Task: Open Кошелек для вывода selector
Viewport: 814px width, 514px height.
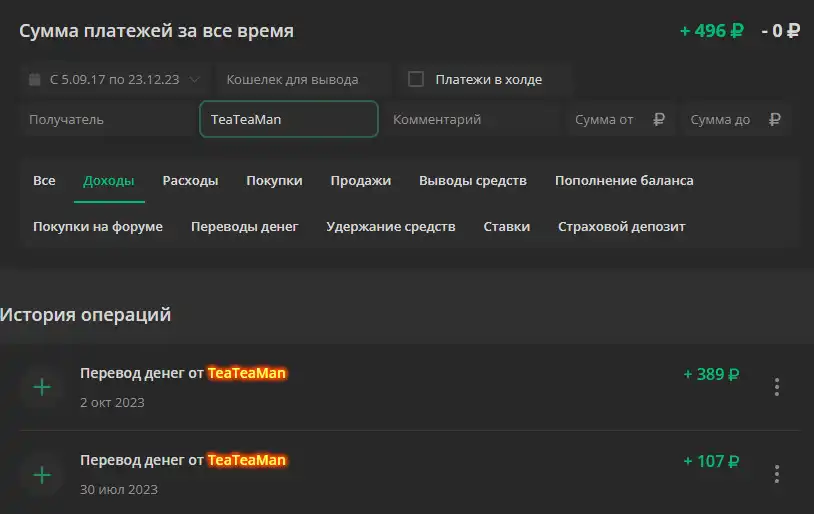Action: tap(303, 79)
